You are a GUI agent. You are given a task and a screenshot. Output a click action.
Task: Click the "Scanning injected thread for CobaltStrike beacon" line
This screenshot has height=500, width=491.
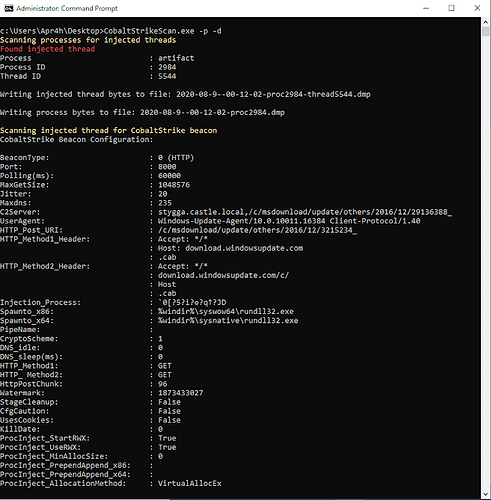(109, 130)
